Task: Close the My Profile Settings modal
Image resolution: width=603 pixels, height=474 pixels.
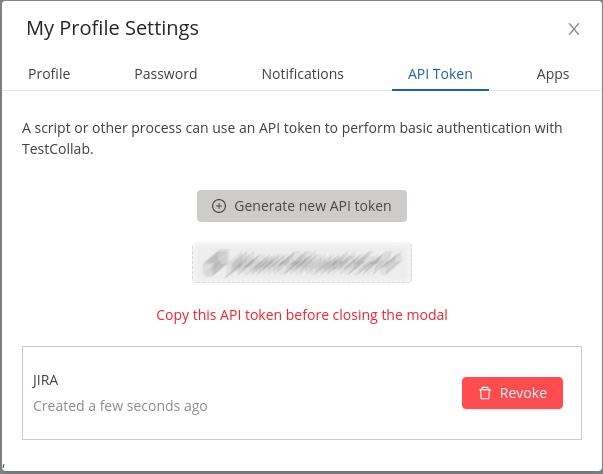Action: click(574, 29)
